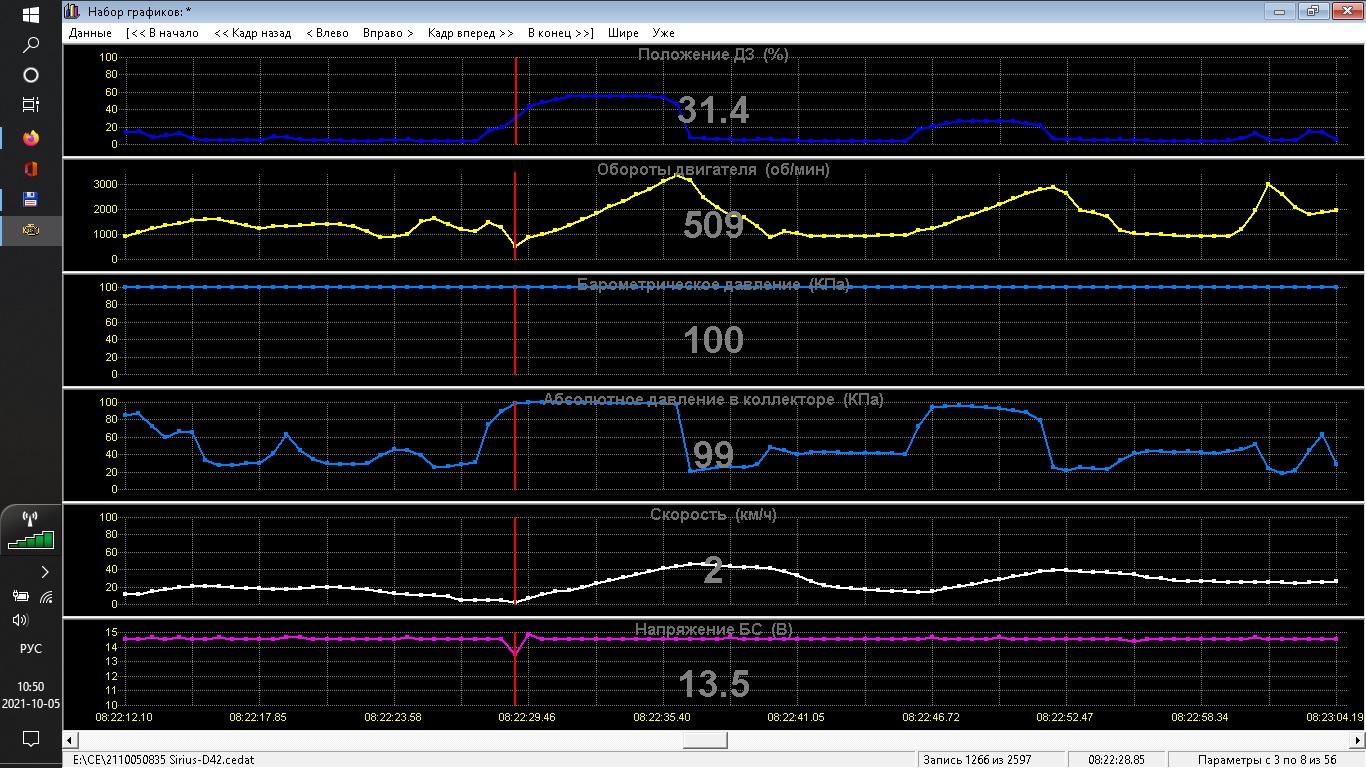Shift the graph left with Влево

pos(328,33)
